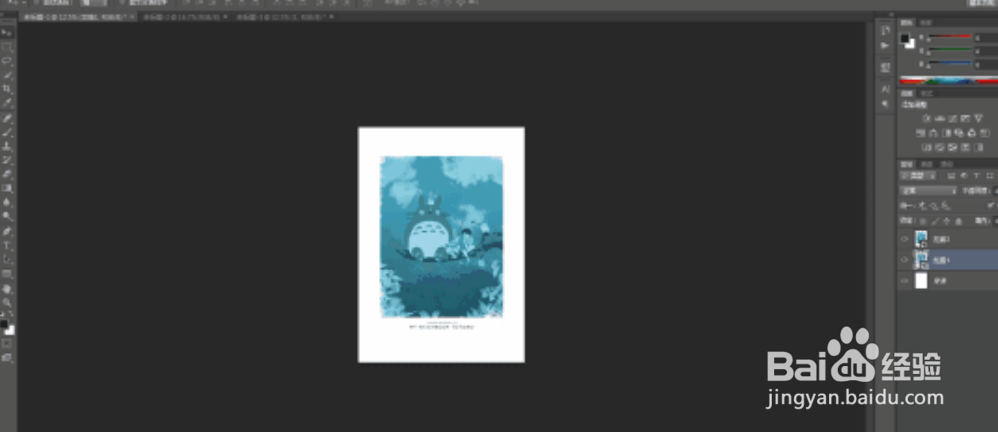Switch to the third document tab
This screenshot has width=998, height=432.
pyautogui.click(x=283, y=17)
